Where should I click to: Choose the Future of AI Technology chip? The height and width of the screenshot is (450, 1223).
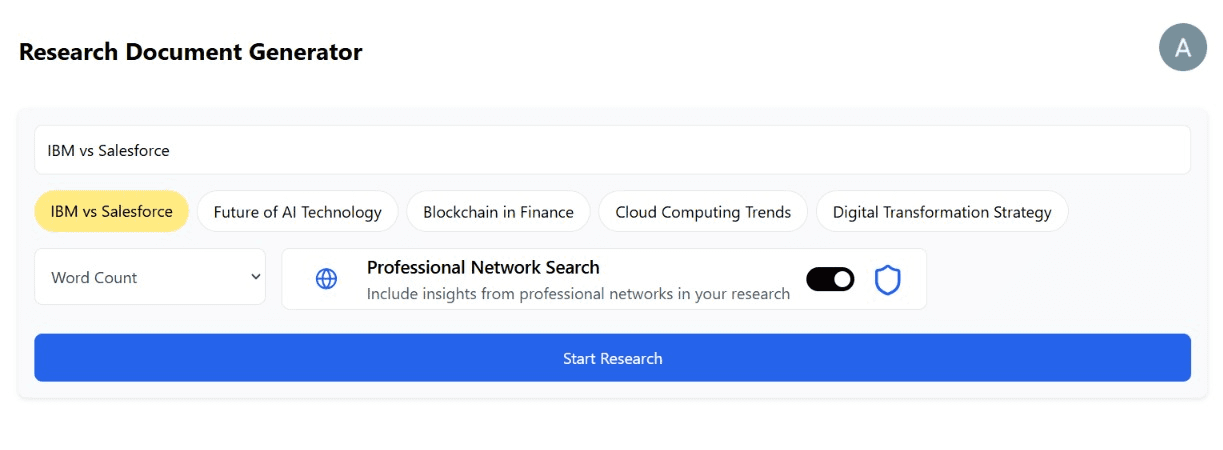pos(298,211)
